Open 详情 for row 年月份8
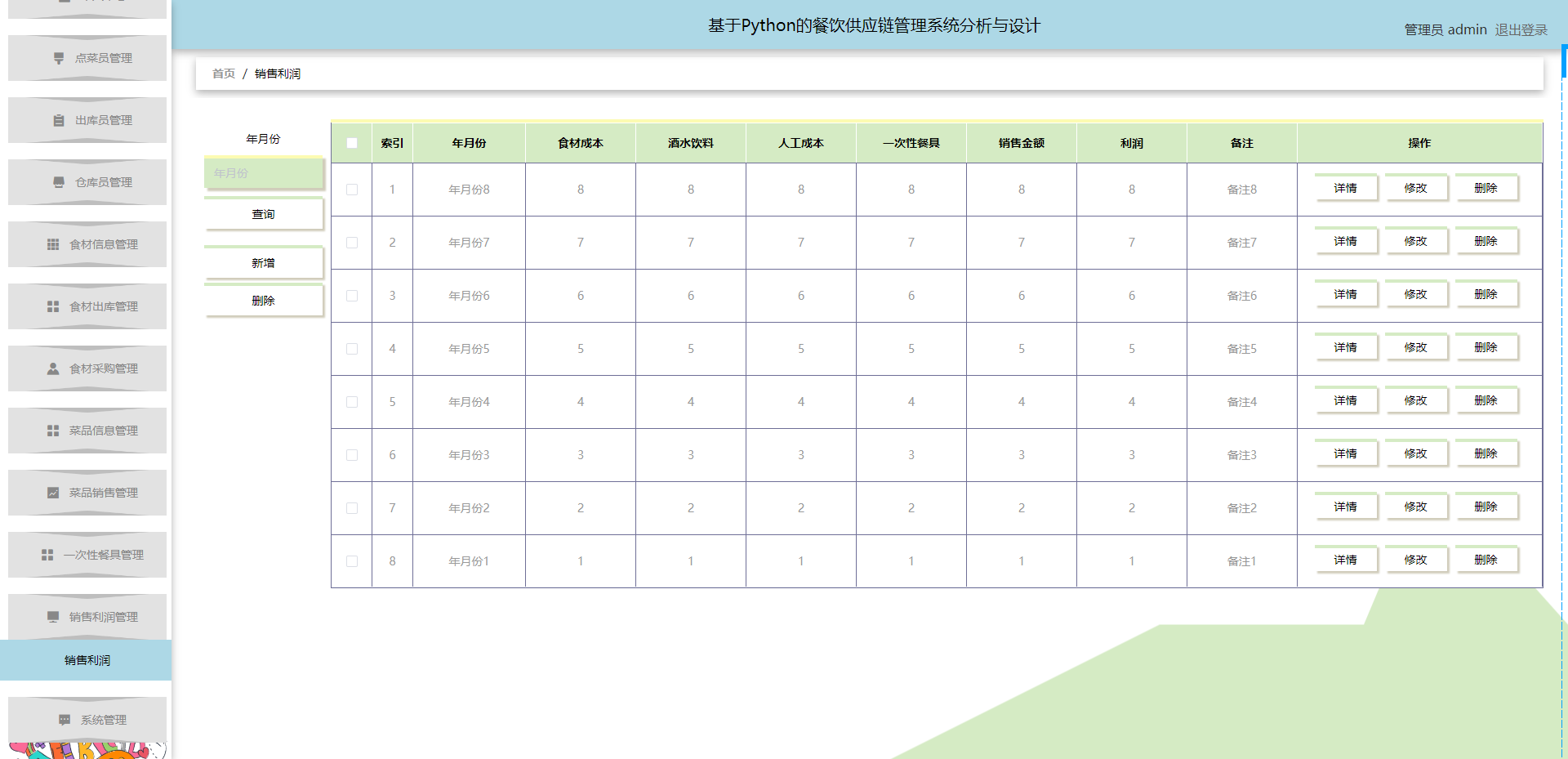This screenshot has width=1568, height=759. 1346,188
